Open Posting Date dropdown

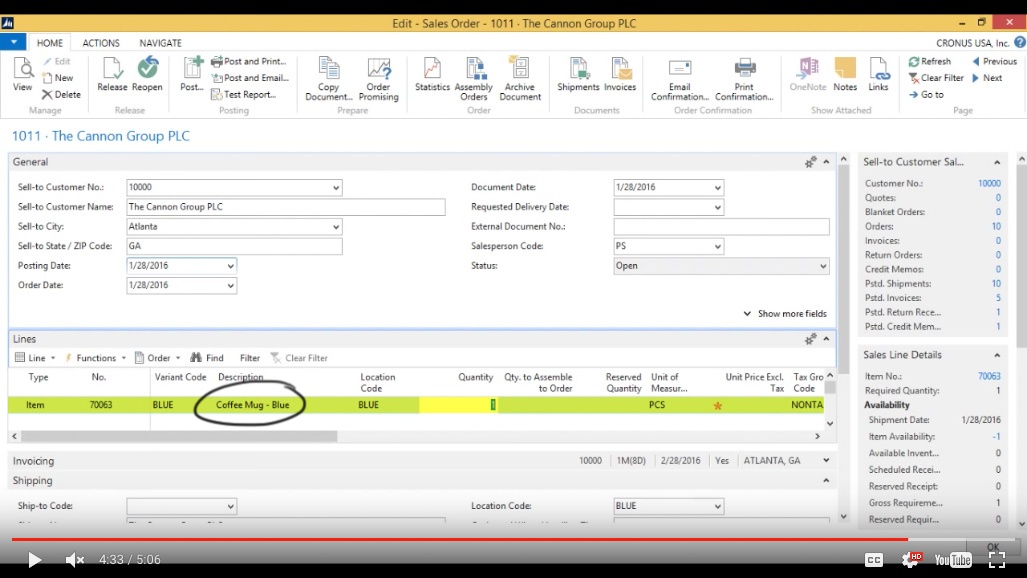click(230, 266)
